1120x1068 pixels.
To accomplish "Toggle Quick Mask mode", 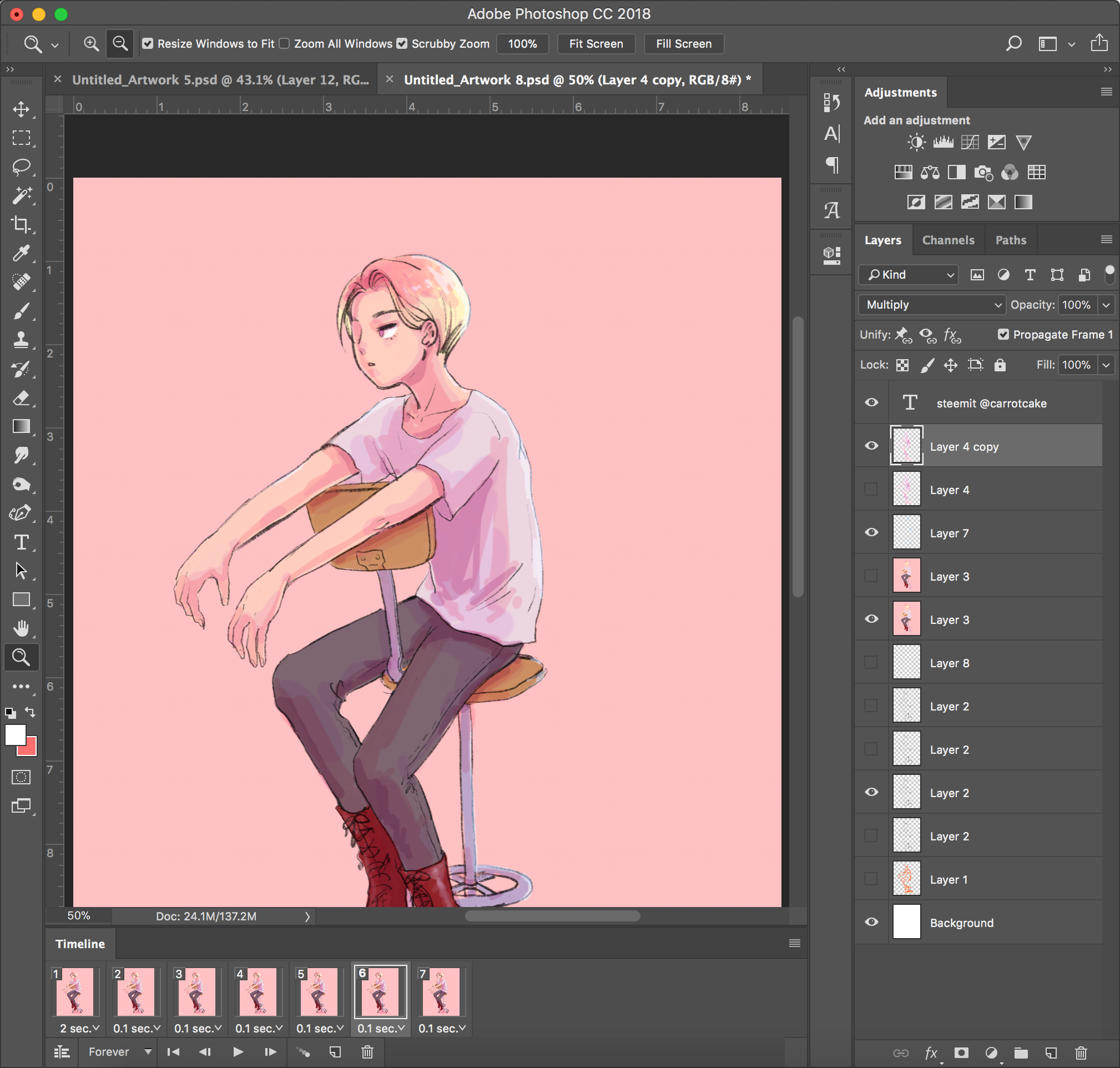I will click(22, 777).
